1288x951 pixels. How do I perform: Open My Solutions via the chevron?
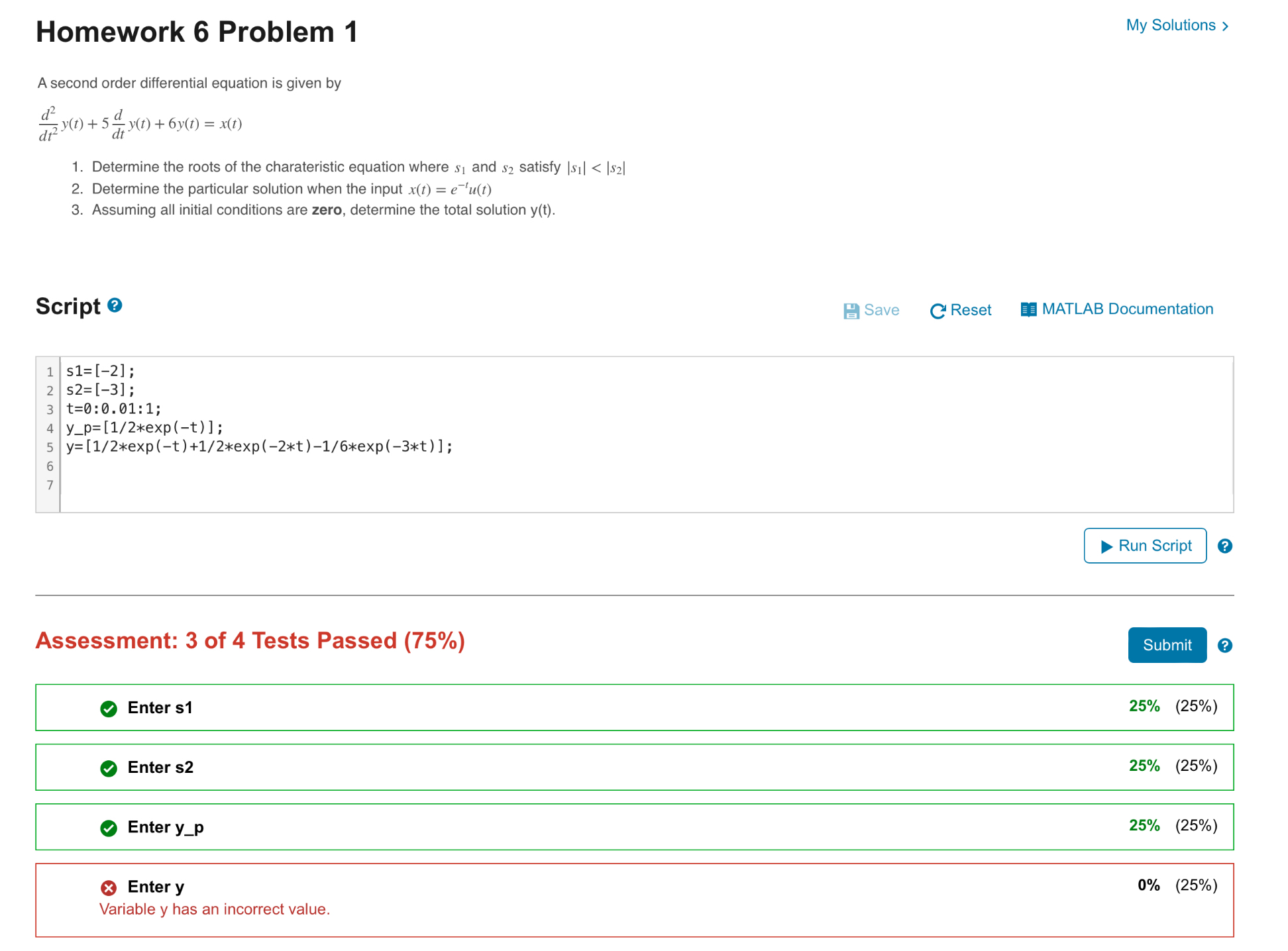click(1224, 25)
